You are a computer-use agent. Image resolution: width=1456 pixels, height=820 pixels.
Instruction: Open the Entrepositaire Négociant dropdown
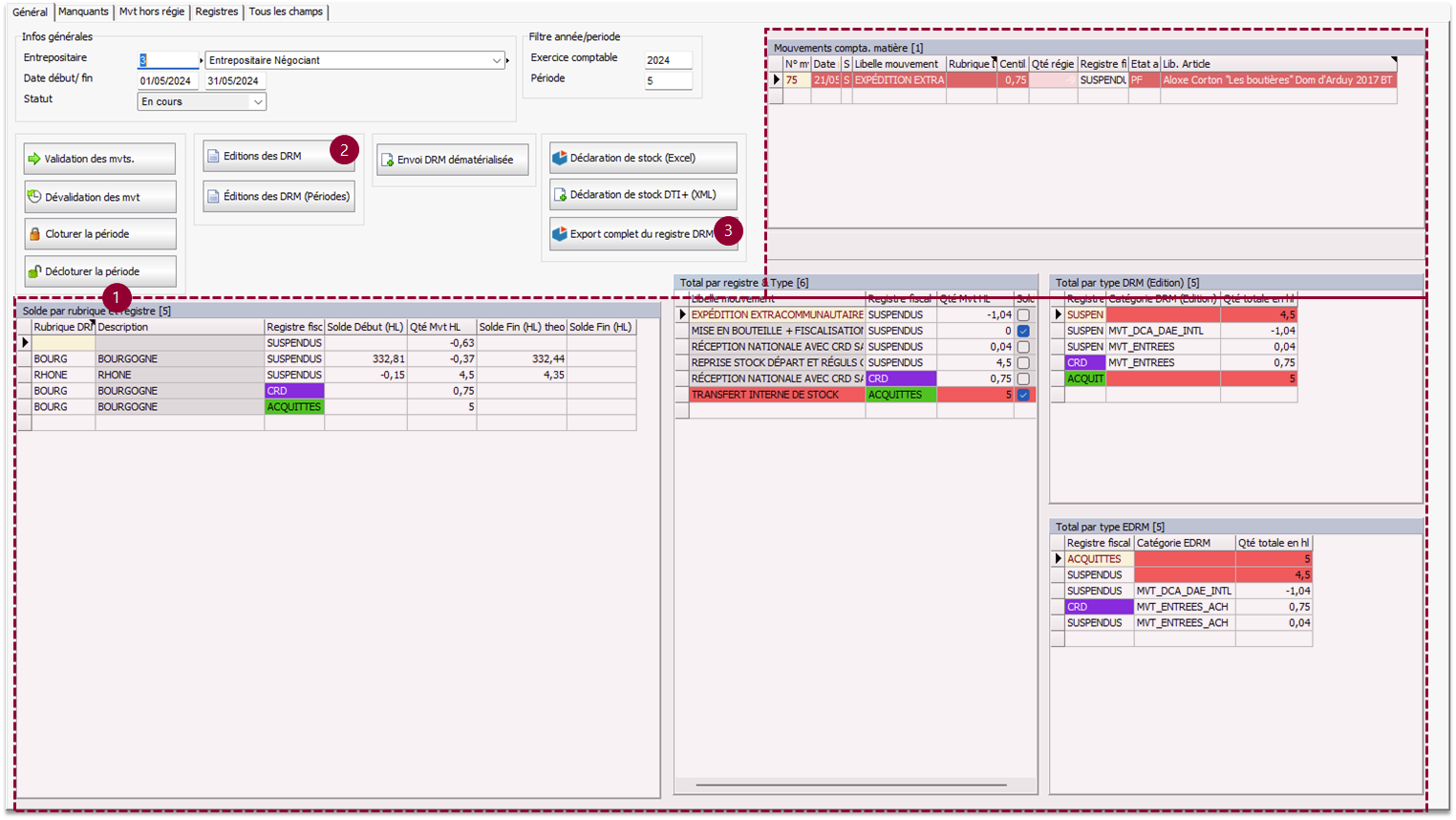click(x=497, y=60)
